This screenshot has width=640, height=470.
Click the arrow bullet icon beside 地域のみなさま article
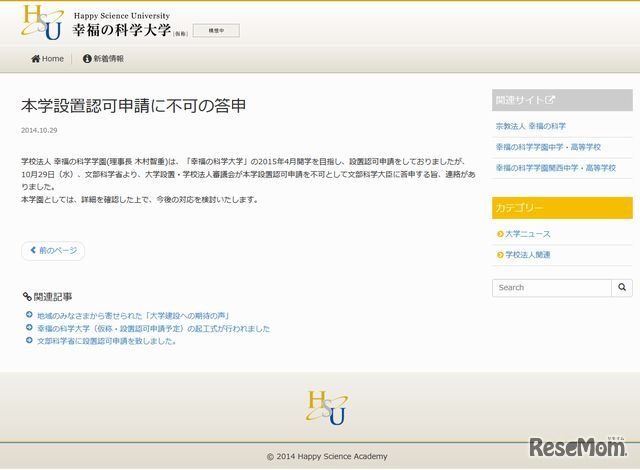click(29, 315)
